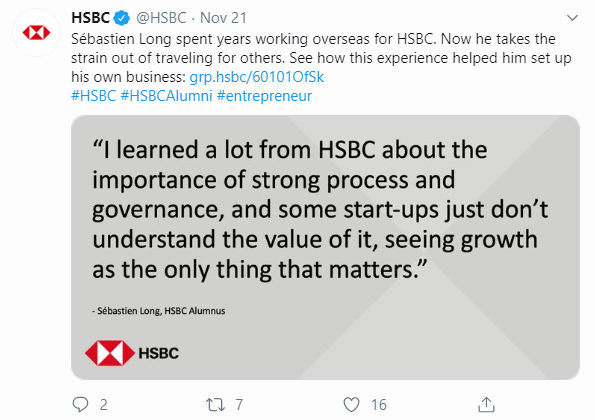This screenshot has width=595, height=420.
Task: View the quote card image
Action: pos(325,247)
